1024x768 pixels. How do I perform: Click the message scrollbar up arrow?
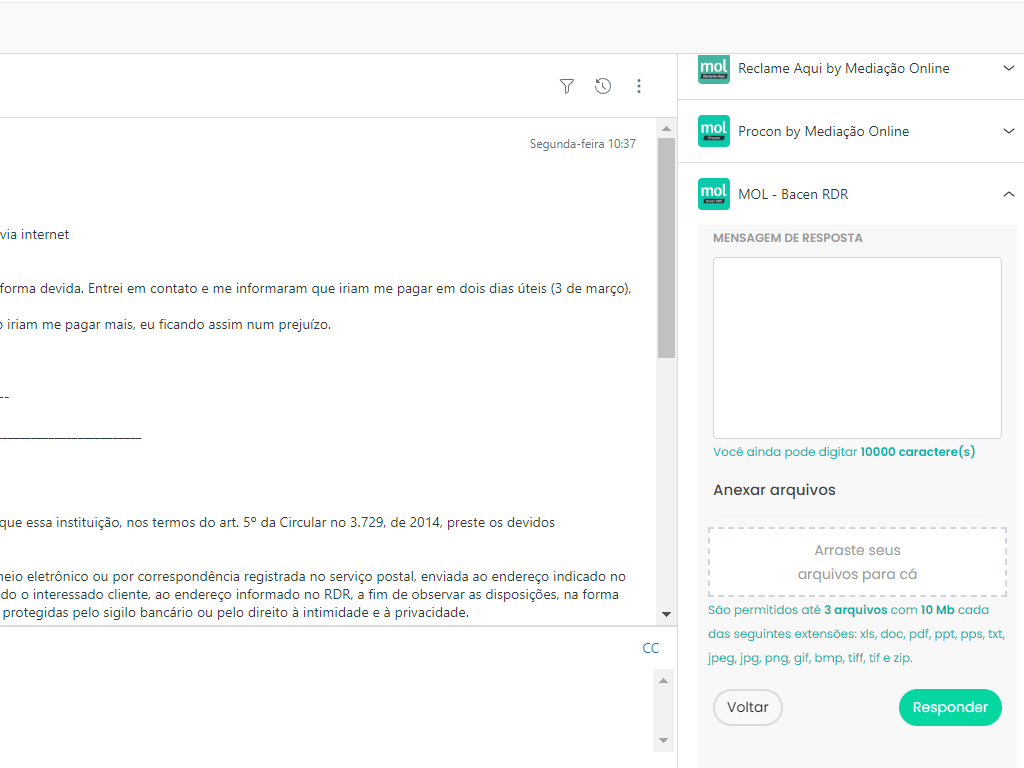point(666,129)
